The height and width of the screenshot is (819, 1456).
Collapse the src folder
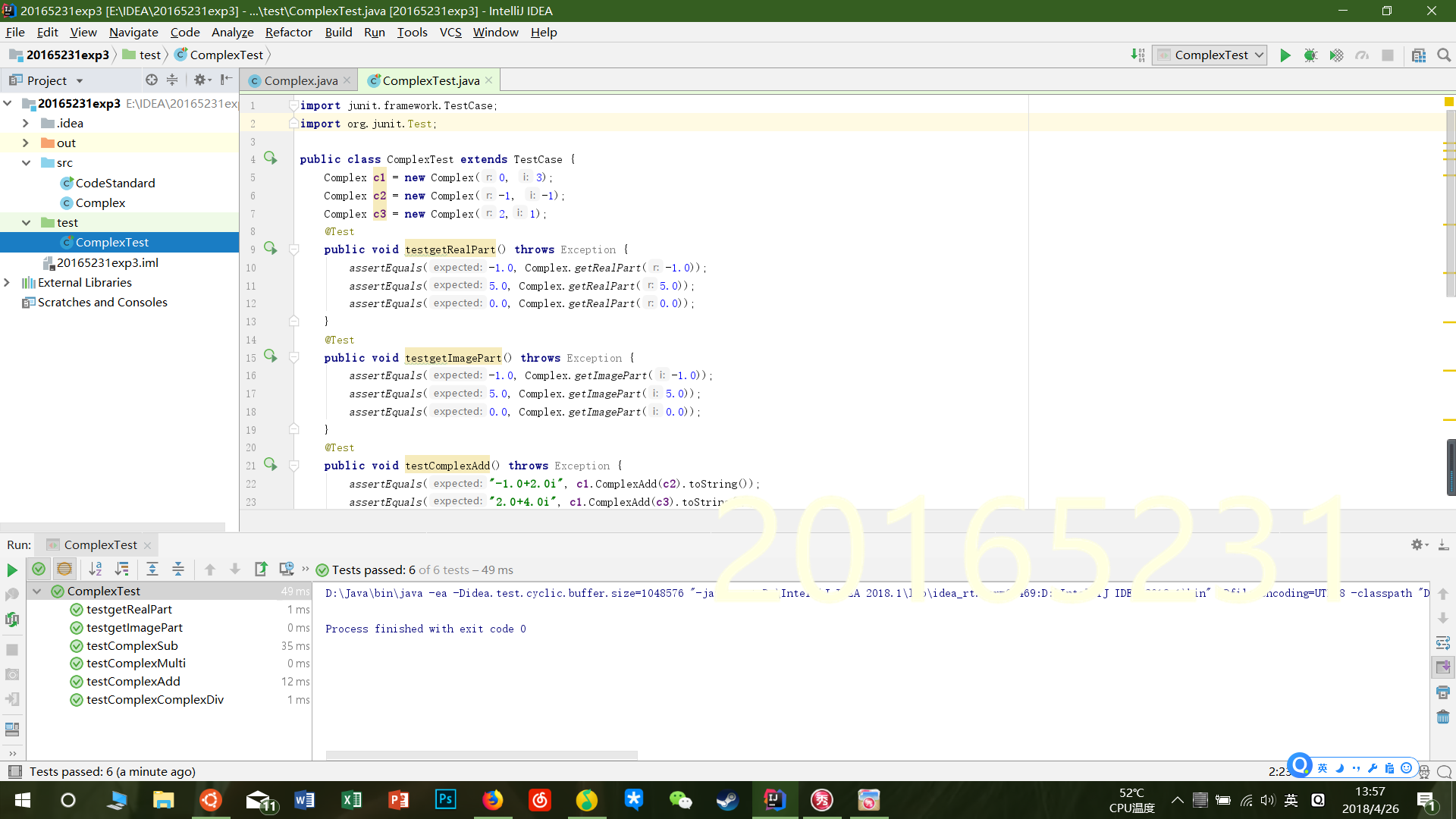click(x=26, y=163)
